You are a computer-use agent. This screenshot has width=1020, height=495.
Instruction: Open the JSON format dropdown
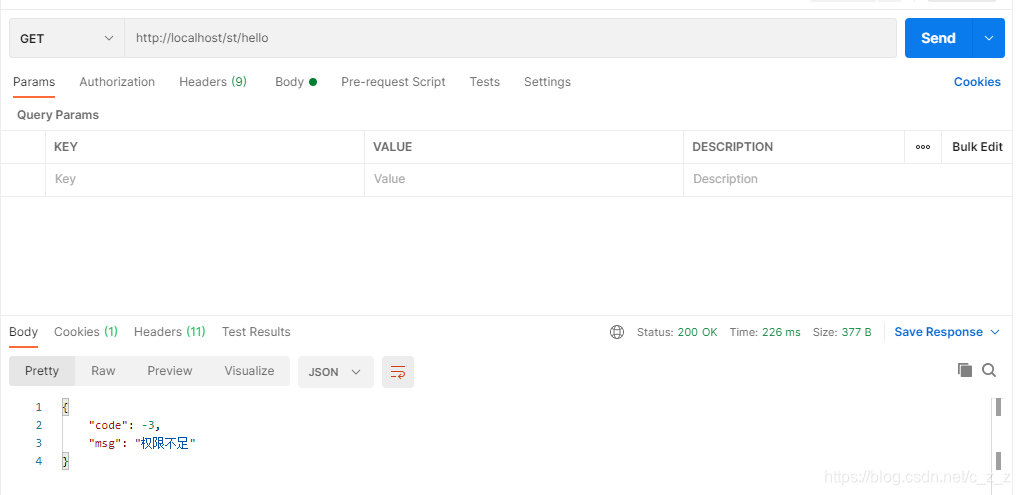click(336, 372)
